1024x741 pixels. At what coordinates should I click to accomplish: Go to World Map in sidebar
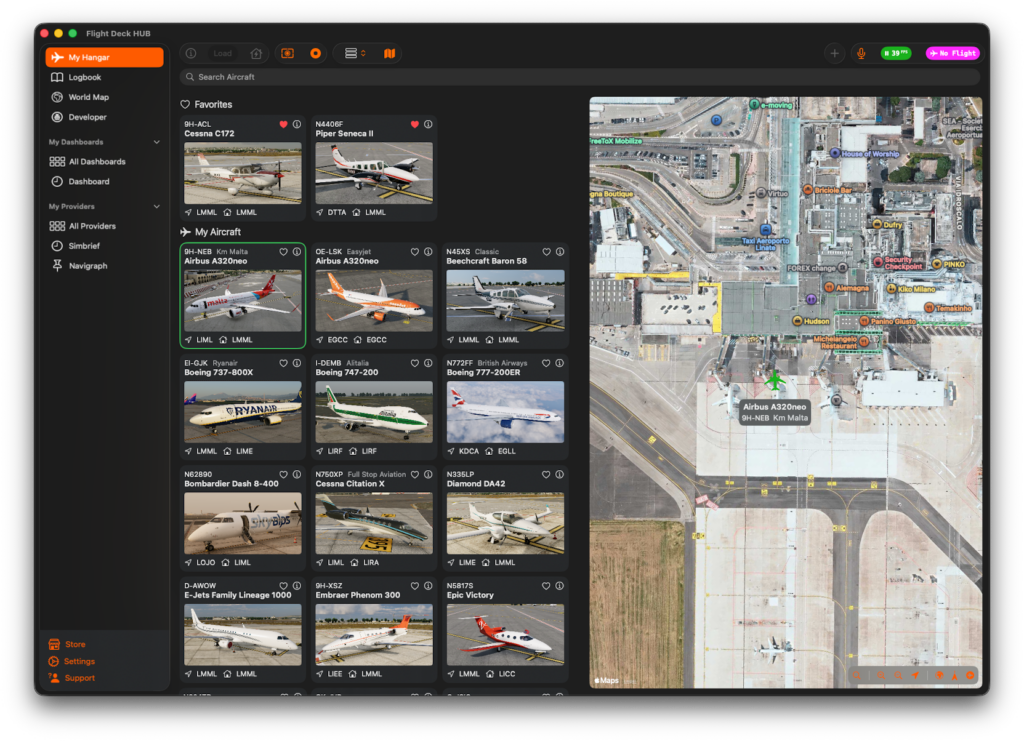(x=88, y=97)
